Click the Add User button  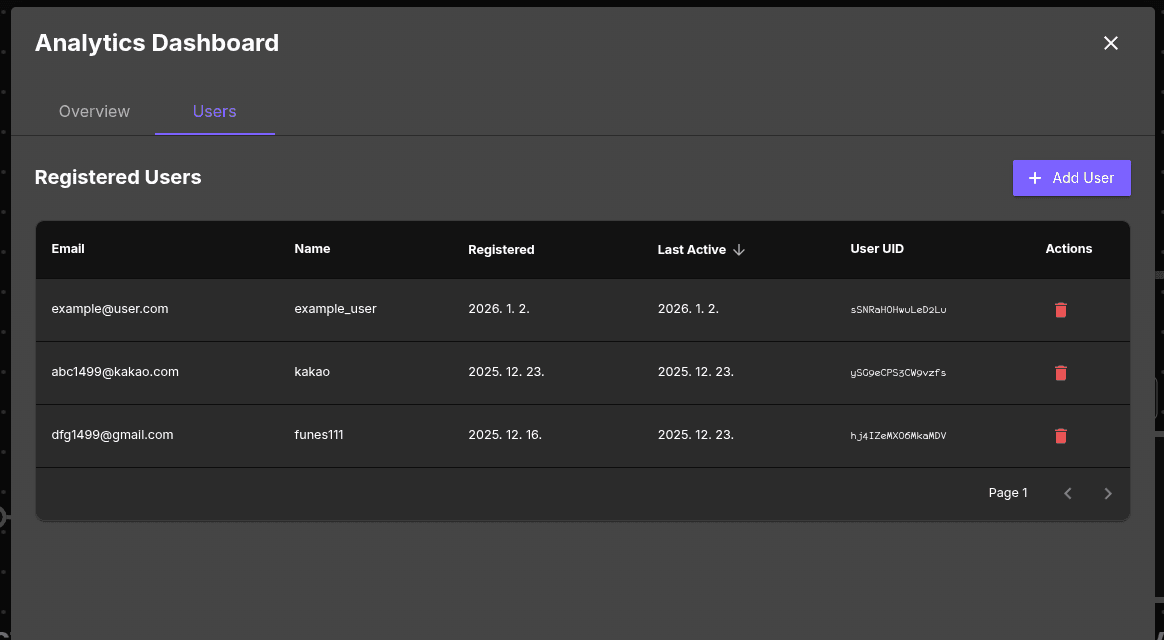(x=1071, y=177)
